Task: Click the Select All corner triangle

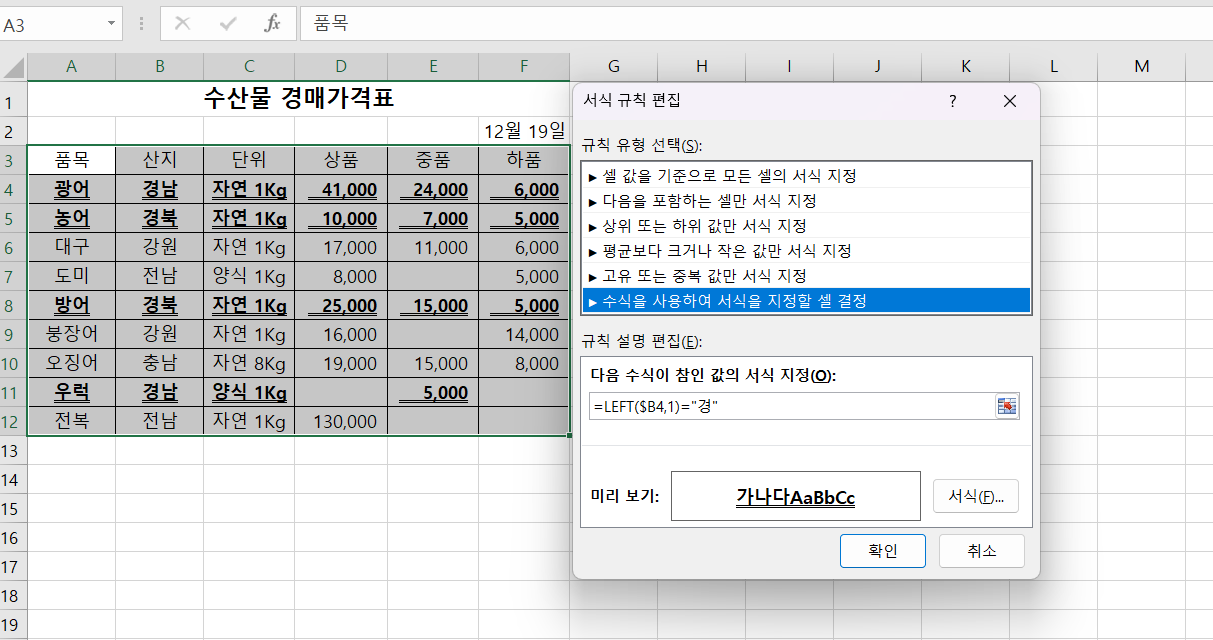Action: [14, 67]
